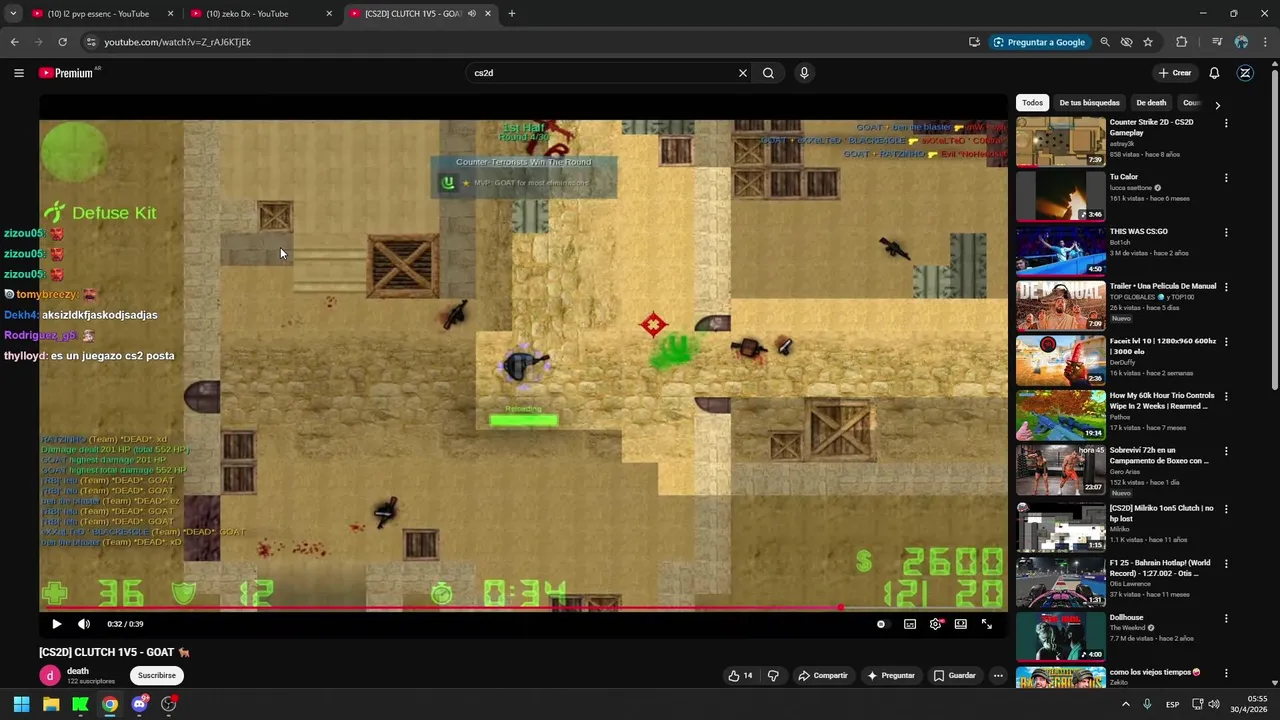Open the Extensions puzzle icon
The width and height of the screenshot is (1280, 720).
tap(1182, 42)
